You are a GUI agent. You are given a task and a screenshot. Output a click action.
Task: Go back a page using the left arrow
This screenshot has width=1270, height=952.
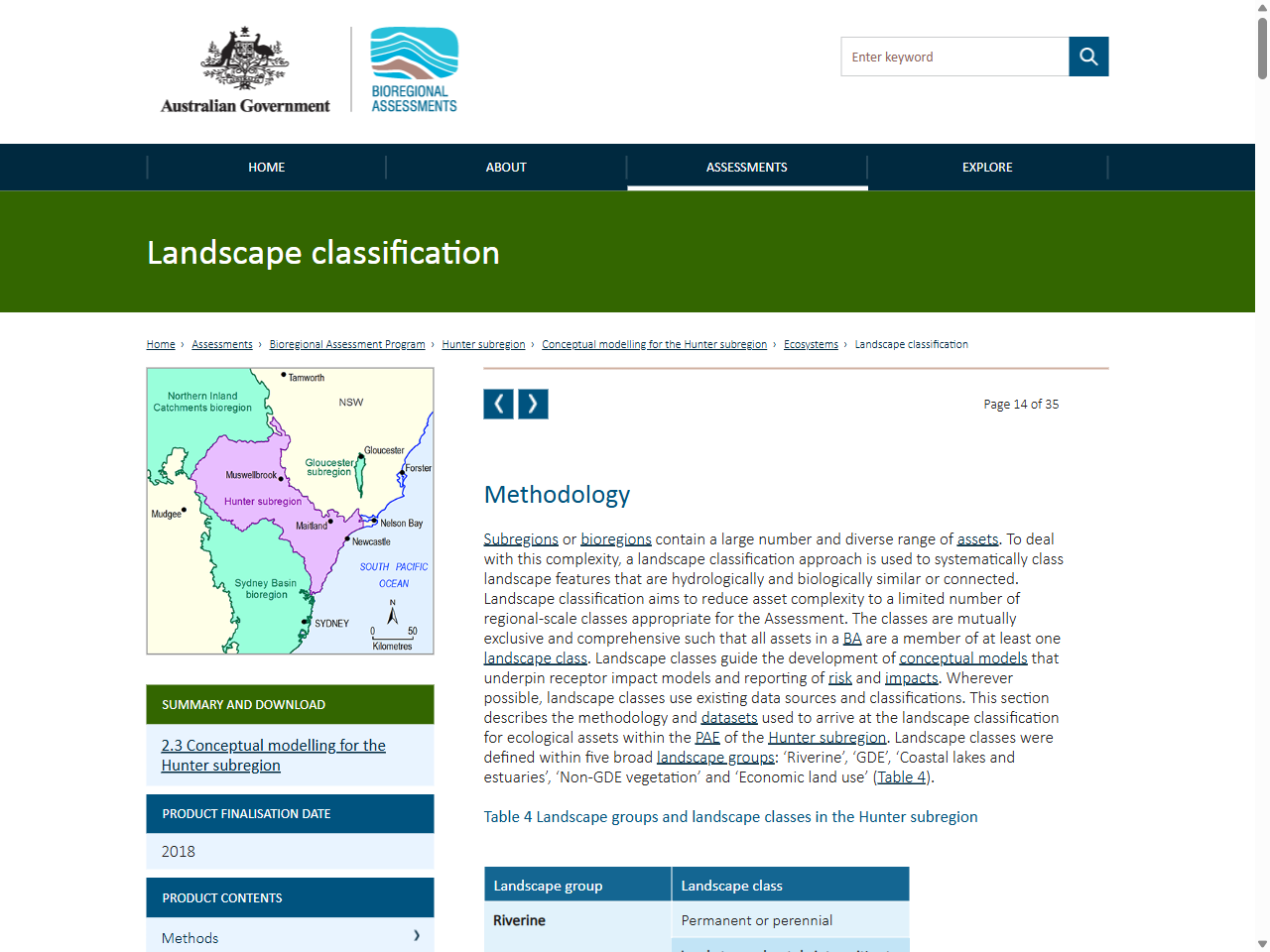tap(499, 404)
